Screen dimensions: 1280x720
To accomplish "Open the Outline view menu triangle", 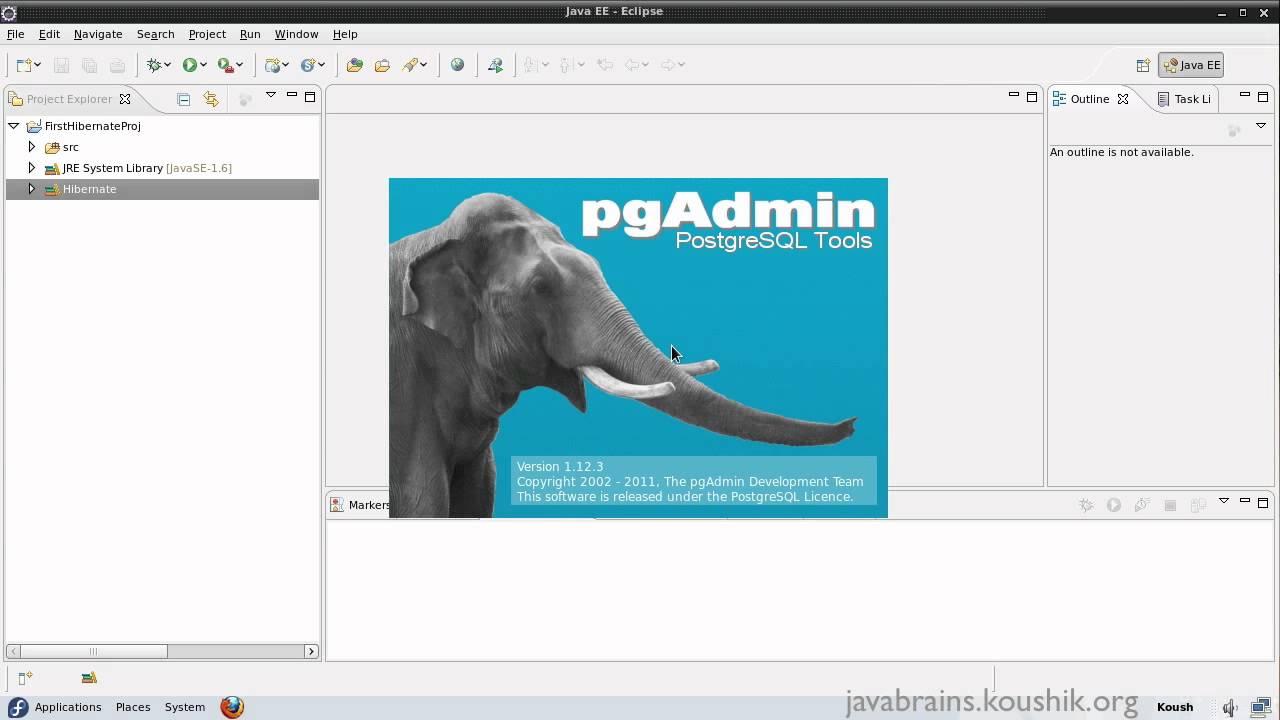I will point(1260,126).
